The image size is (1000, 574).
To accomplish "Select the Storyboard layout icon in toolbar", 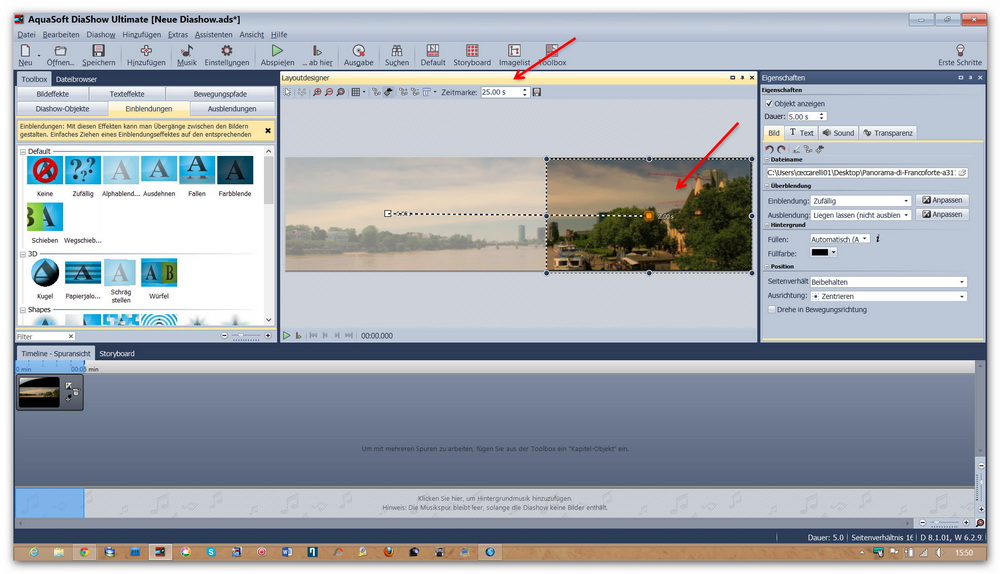I will (x=472, y=51).
